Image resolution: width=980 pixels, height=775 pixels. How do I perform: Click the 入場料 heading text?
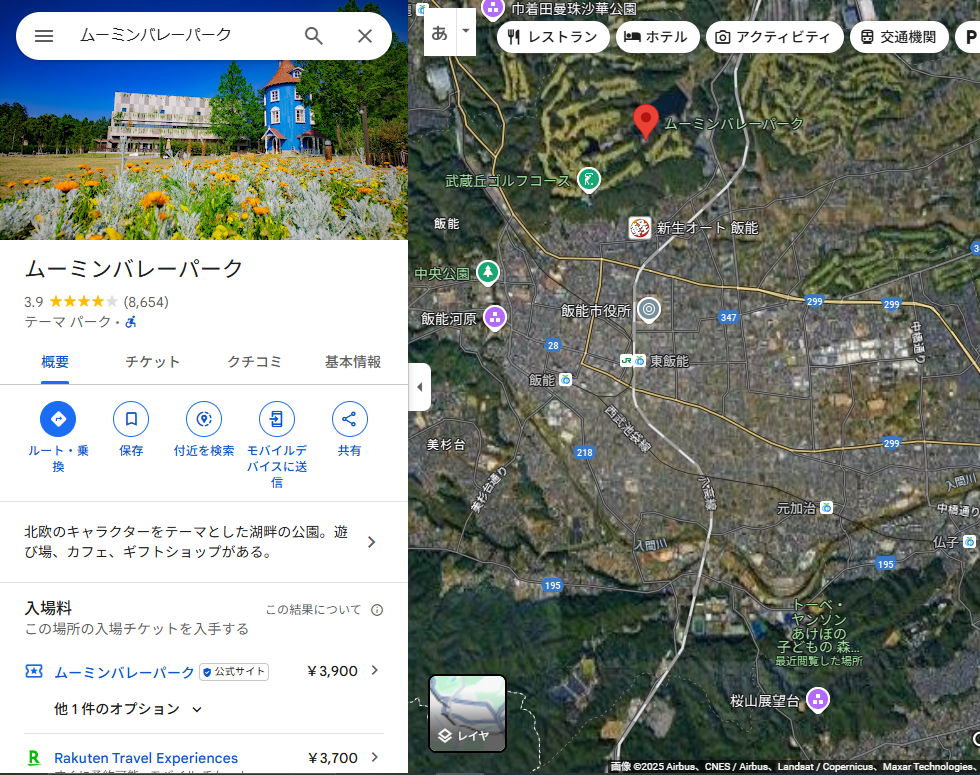(48, 608)
